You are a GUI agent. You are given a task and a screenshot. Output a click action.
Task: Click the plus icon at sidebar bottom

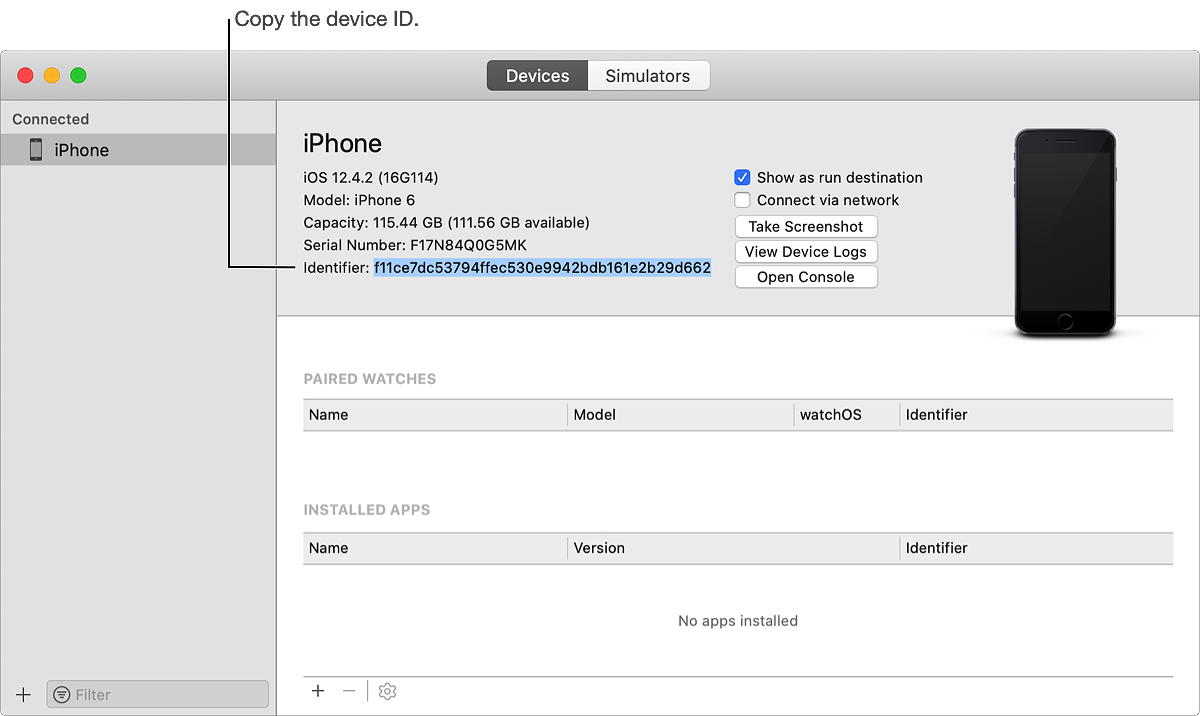coord(24,694)
